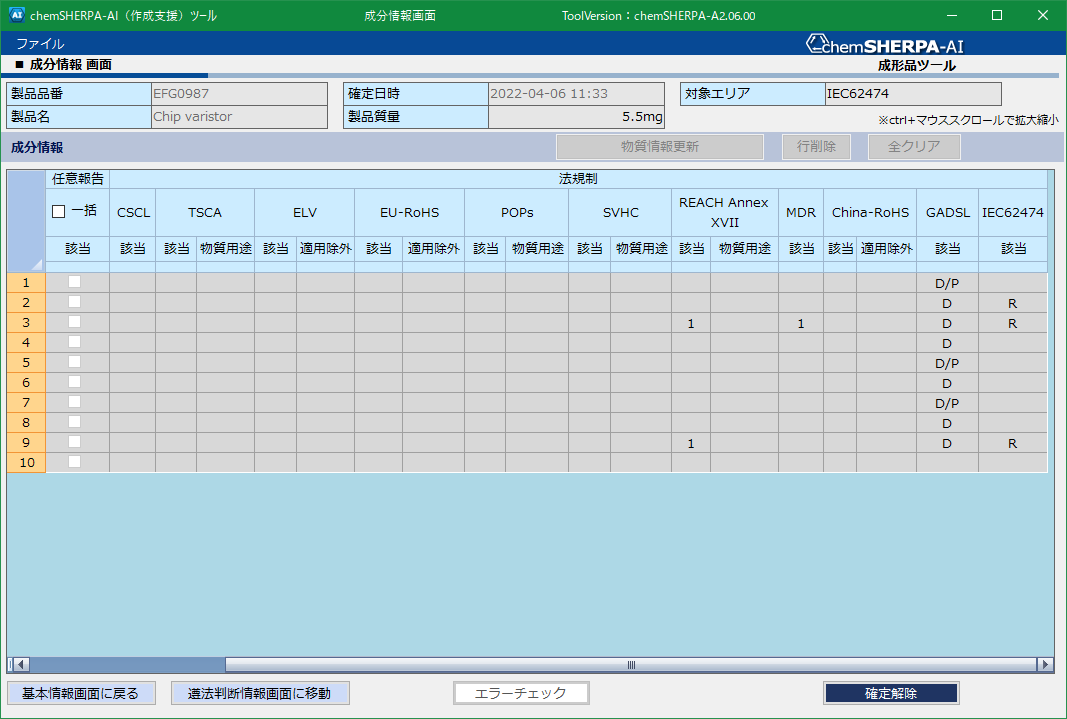Check the 任意報告 checkbox in row 1

74,282
